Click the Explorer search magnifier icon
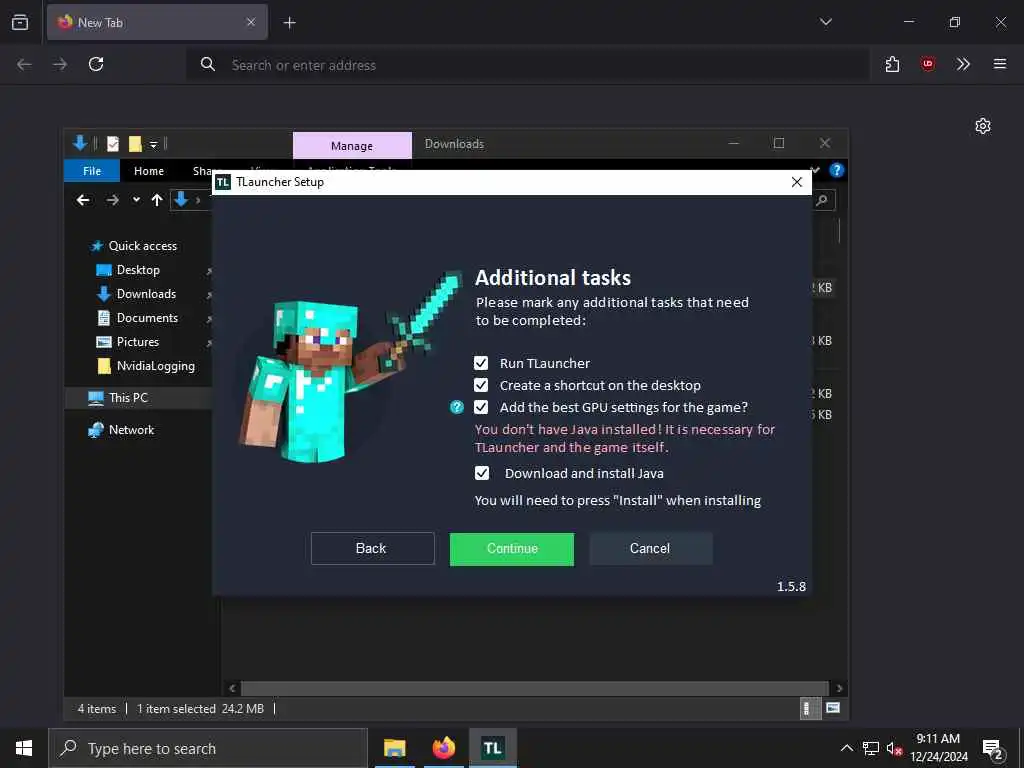 [822, 200]
